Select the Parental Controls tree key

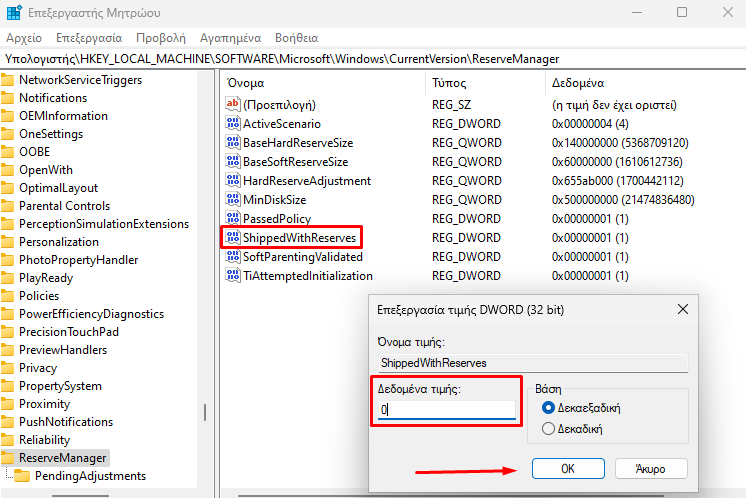point(64,206)
